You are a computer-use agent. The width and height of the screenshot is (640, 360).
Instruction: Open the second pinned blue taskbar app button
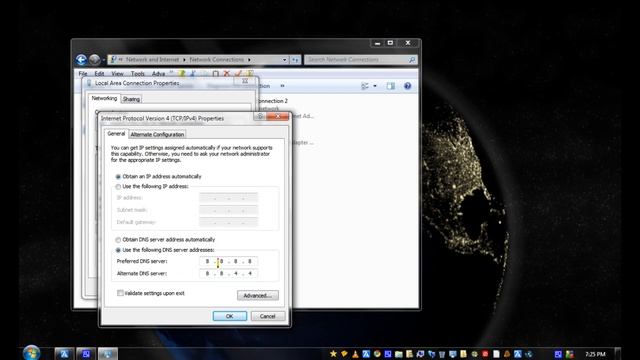point(86,354)
